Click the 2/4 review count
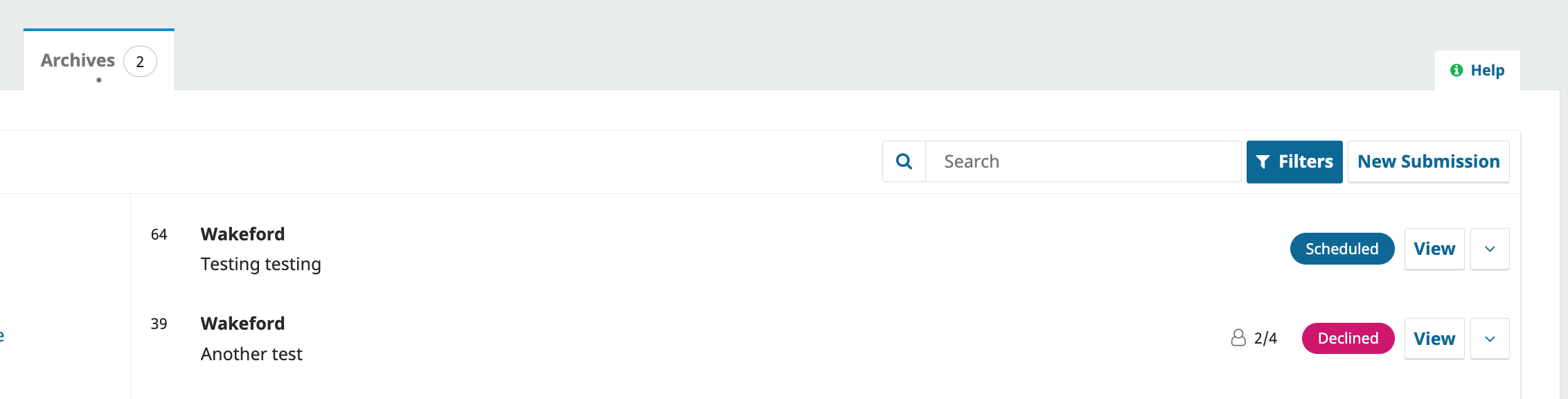Screen dimensions: 1568x399 pos(1265,338)
